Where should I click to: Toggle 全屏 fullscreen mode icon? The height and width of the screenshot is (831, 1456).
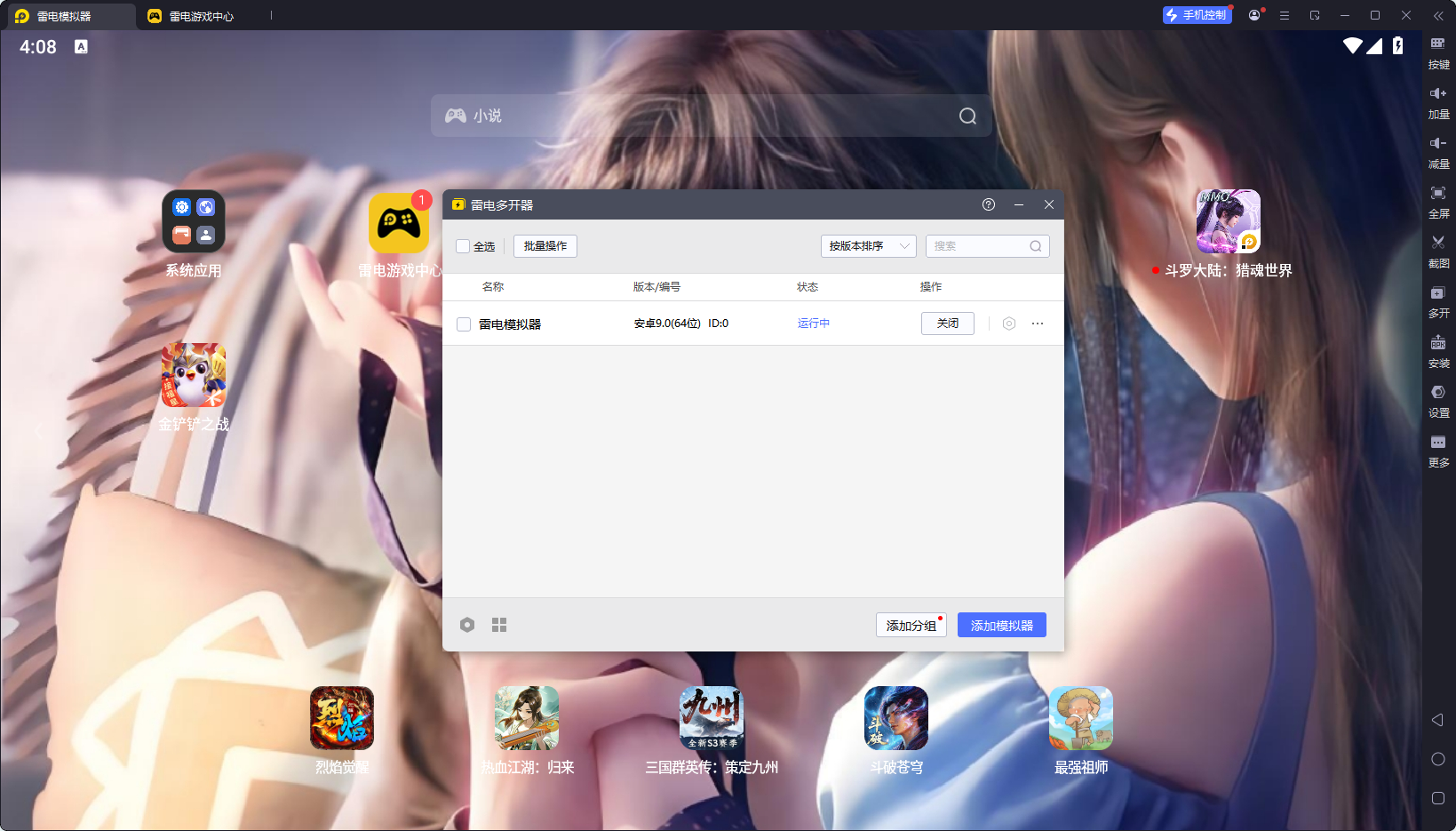[x=1437, y=194]
